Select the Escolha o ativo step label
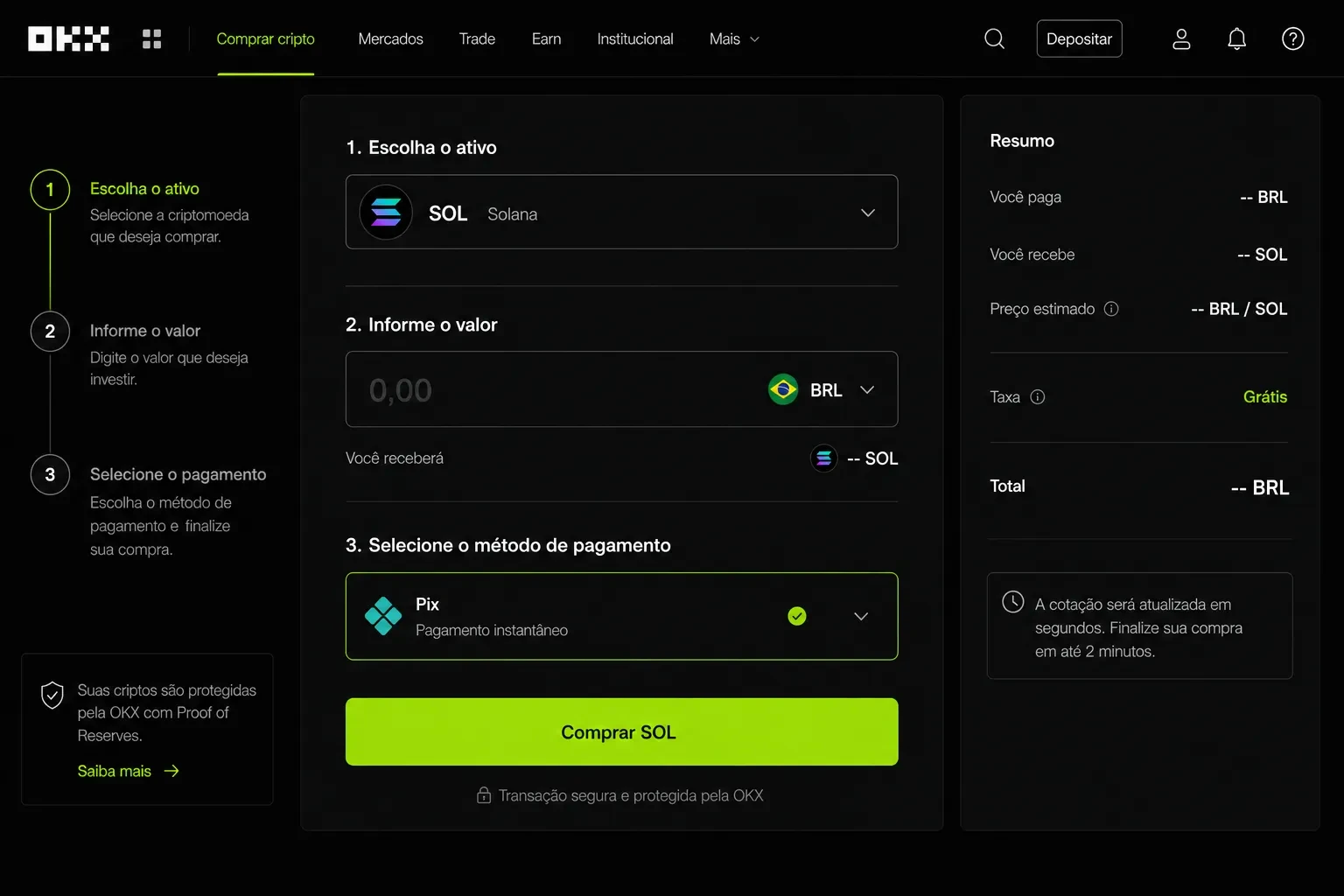Image resolution: width=1344 pixels, height=896 pixels. tap(144, 189)
